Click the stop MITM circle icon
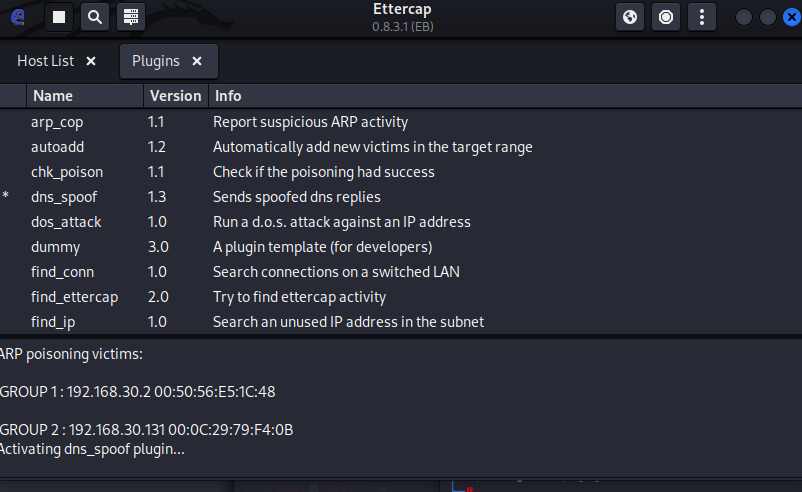 click(x=665, y=17)
